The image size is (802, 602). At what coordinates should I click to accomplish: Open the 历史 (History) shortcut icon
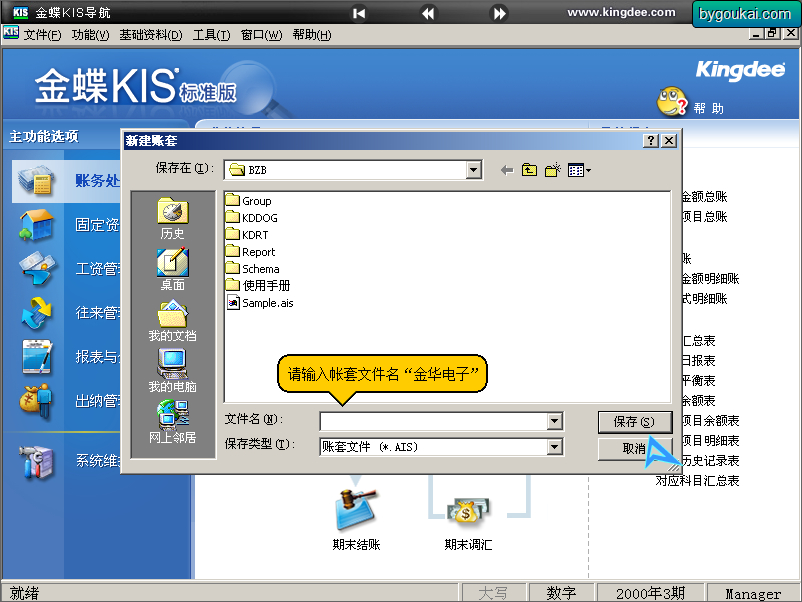click(x=172, y=211)
